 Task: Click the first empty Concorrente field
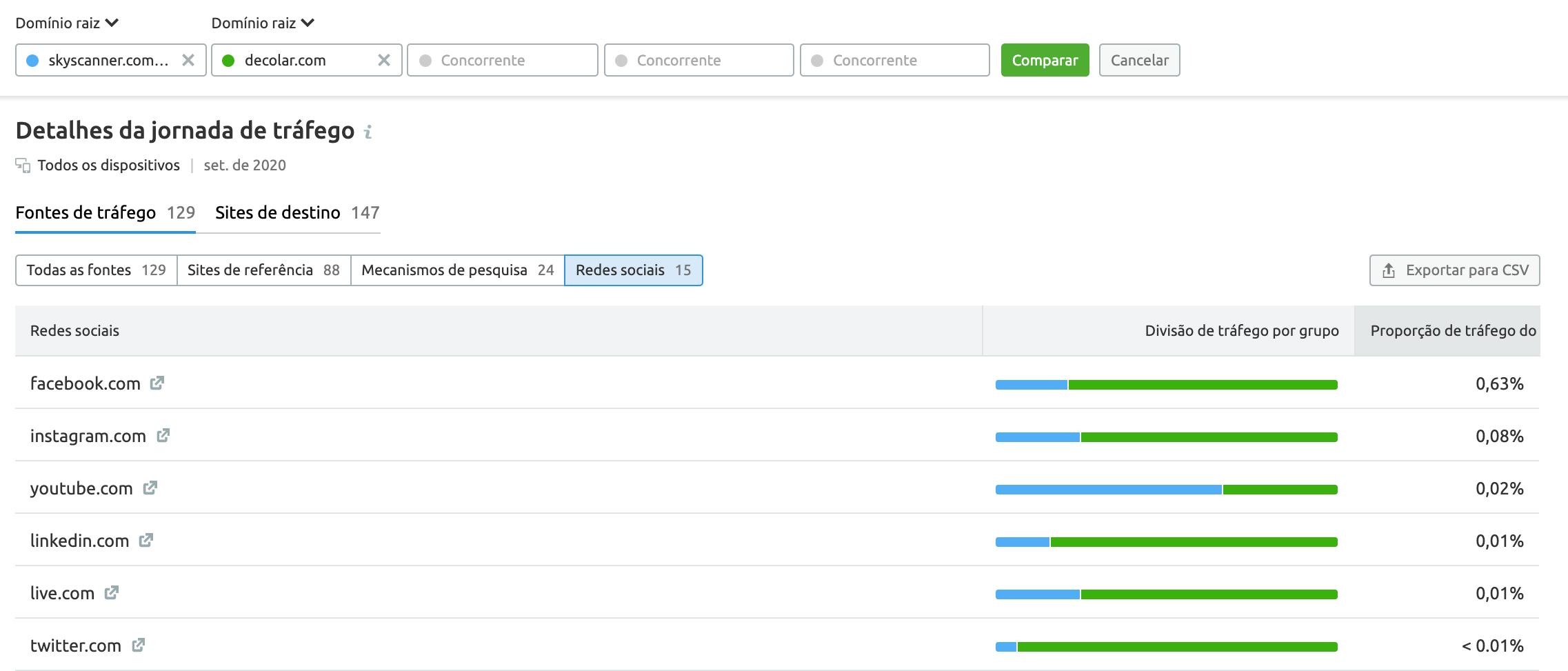502,60
